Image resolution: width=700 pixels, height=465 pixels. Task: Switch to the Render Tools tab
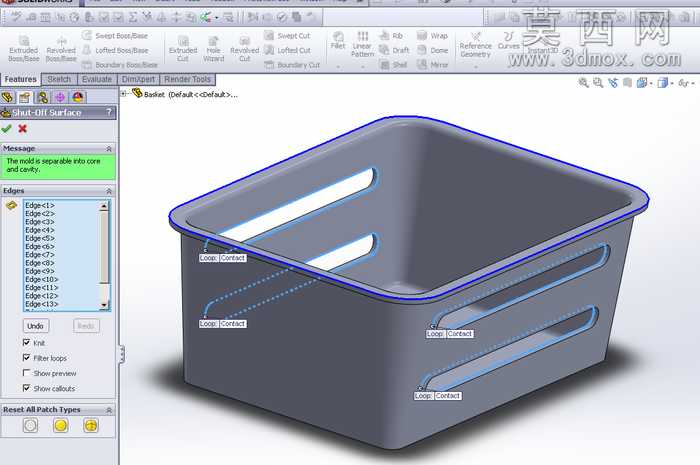tap(188, 79)
